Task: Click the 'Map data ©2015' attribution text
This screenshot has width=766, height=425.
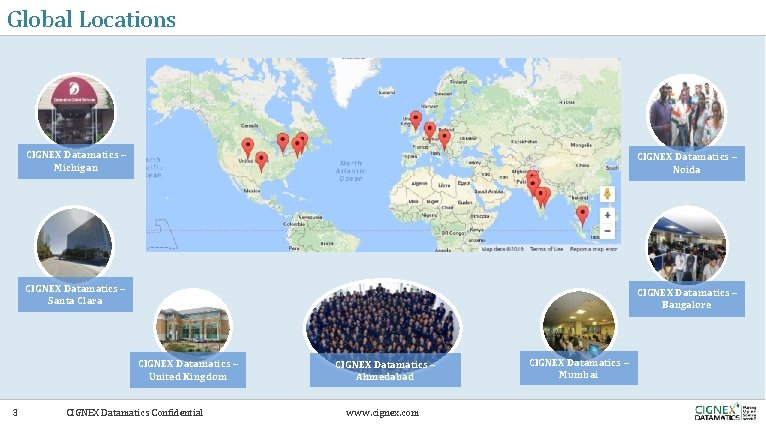Action: 503,249
